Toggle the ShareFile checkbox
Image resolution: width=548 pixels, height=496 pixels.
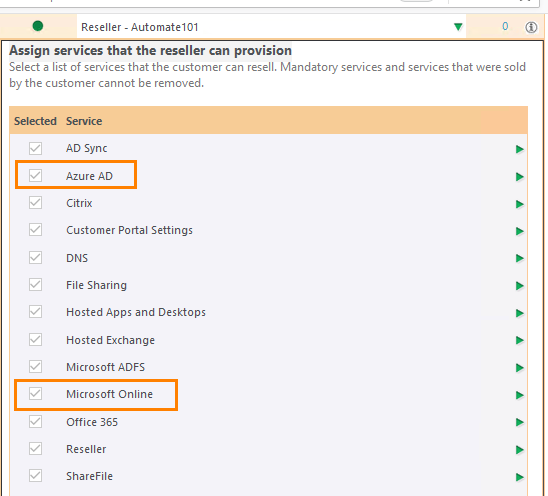(x=35, y=476)
